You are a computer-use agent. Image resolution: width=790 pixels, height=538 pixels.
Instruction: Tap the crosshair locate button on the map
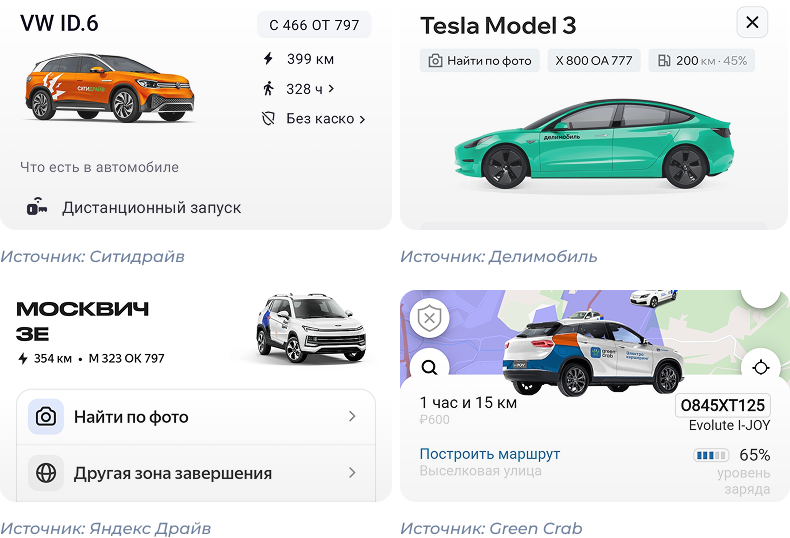tap(761, 367)
